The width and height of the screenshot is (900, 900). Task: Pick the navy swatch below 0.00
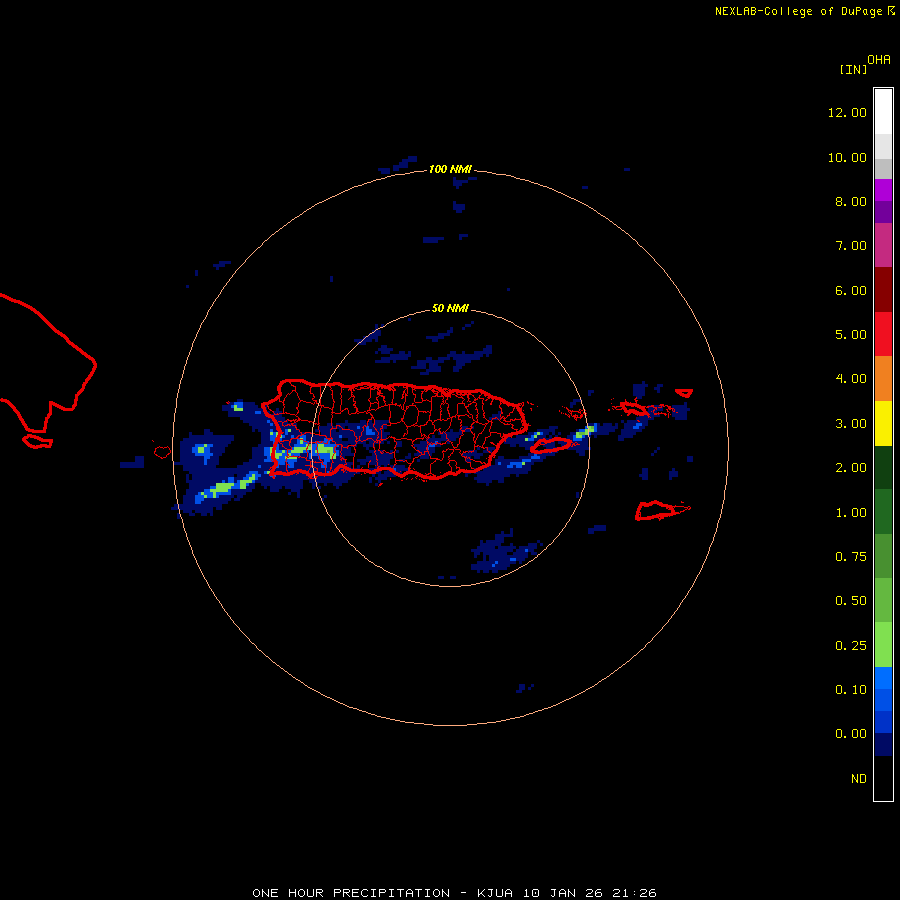(x=883, y=744)
